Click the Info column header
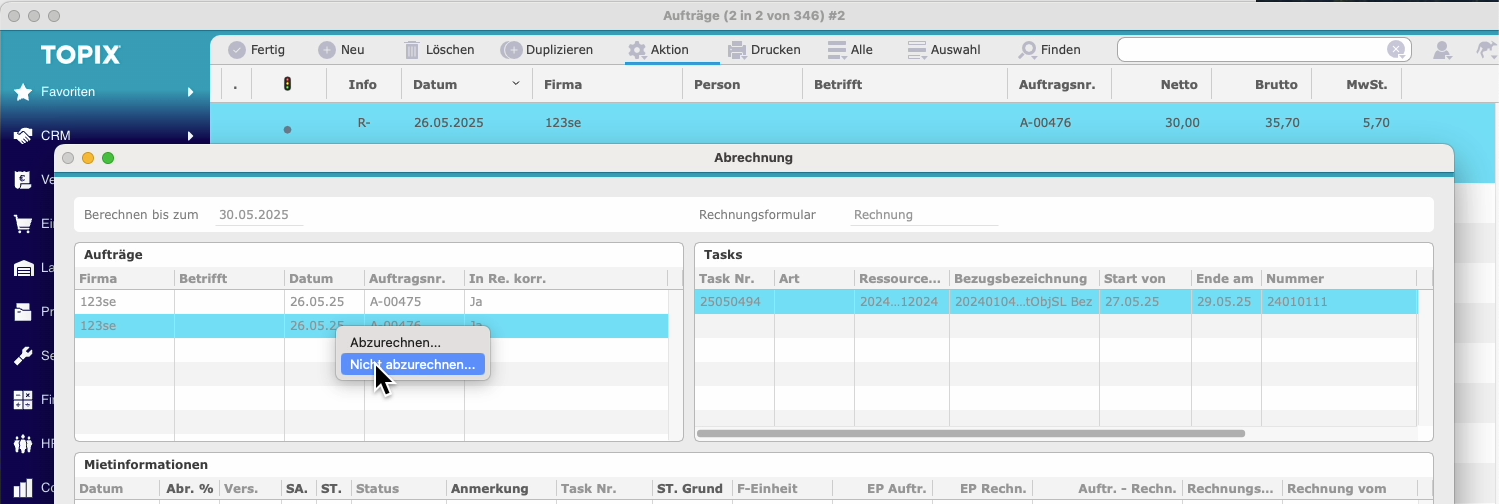The height and width of the screenshot is (504, 1499). (362, 85)
